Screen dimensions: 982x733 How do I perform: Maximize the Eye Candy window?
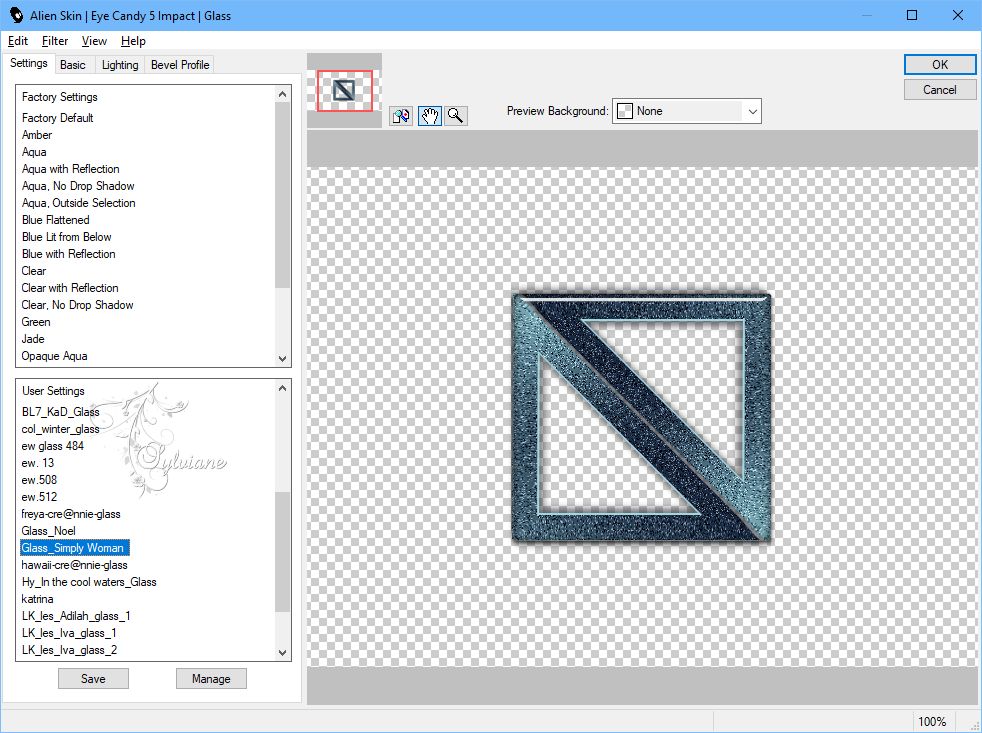click(x=912, y=15)
